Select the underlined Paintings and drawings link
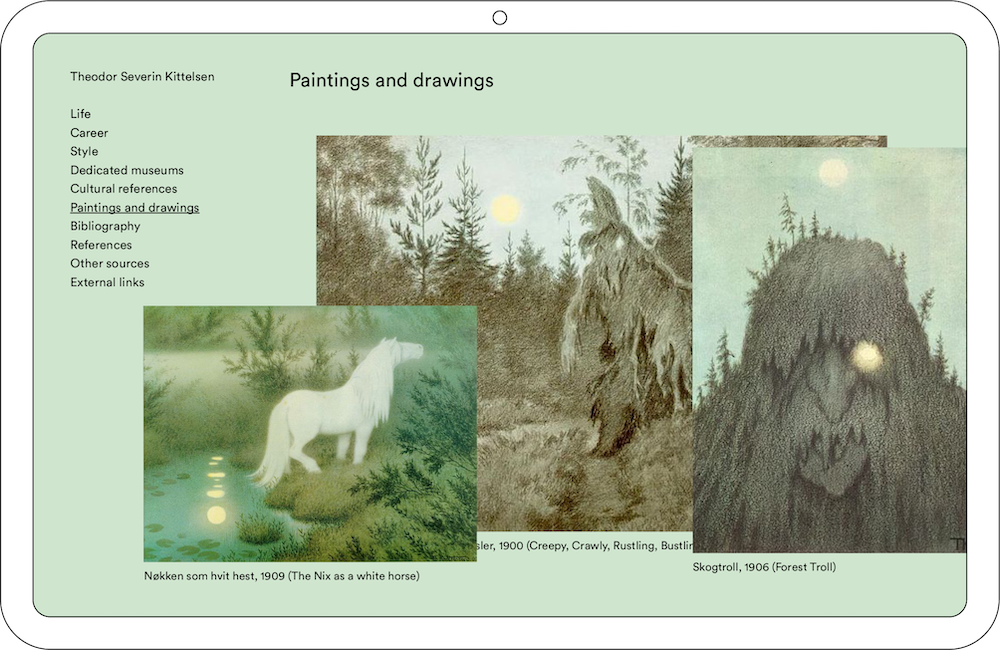 [x=135, y=207]
